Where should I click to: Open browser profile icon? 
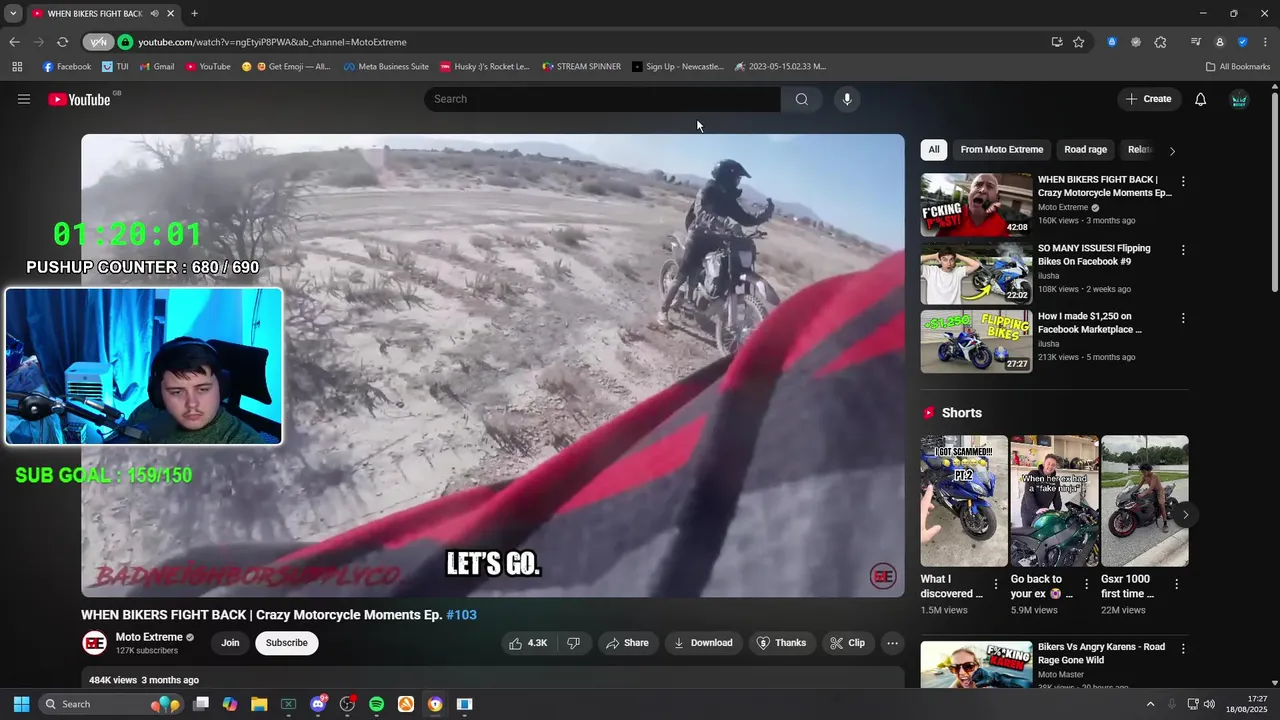1220,42
